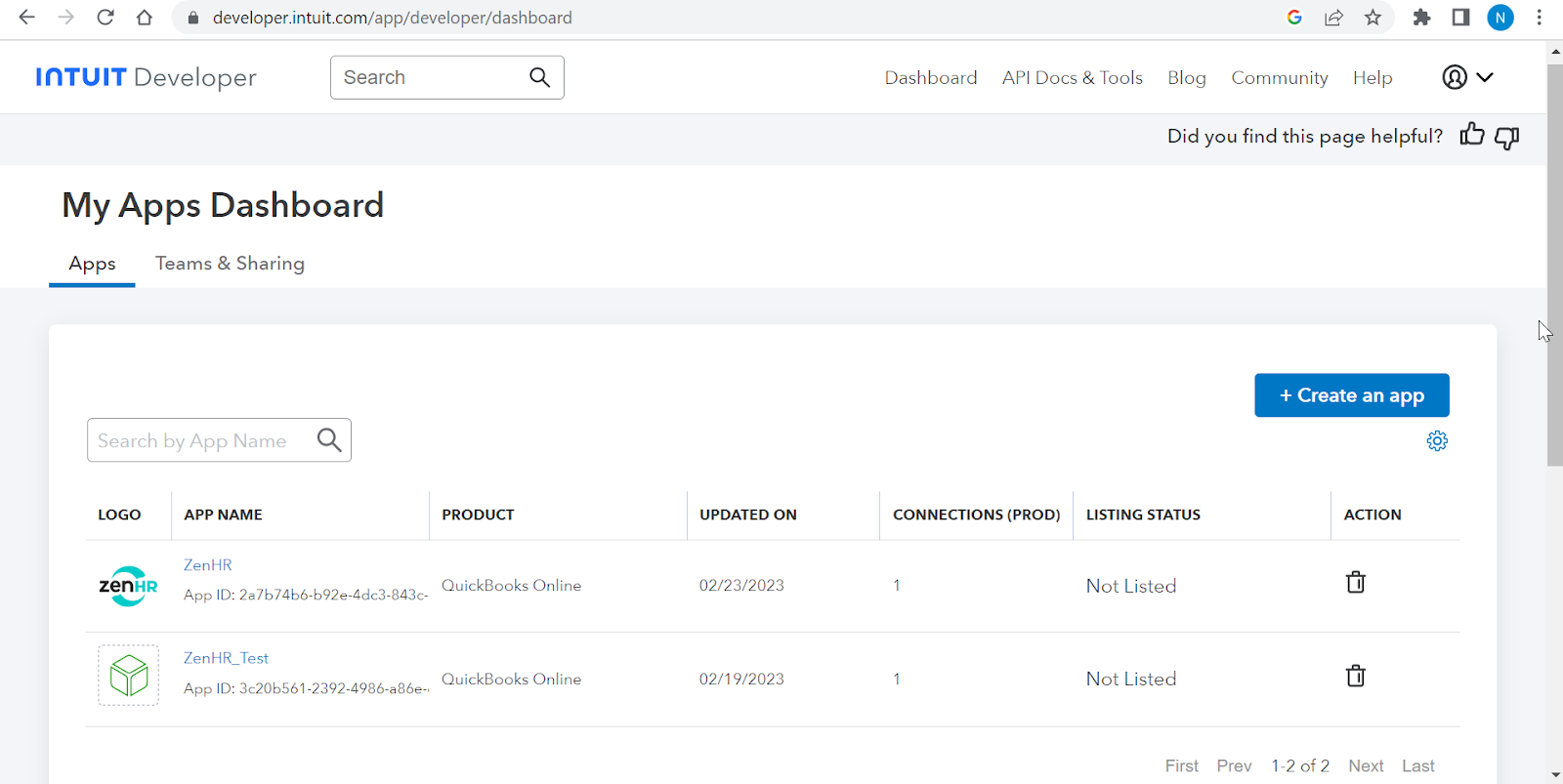The height and width of the screenshot is (784, 1563).
Task: Open the browser home page
Action: point(145,18)
